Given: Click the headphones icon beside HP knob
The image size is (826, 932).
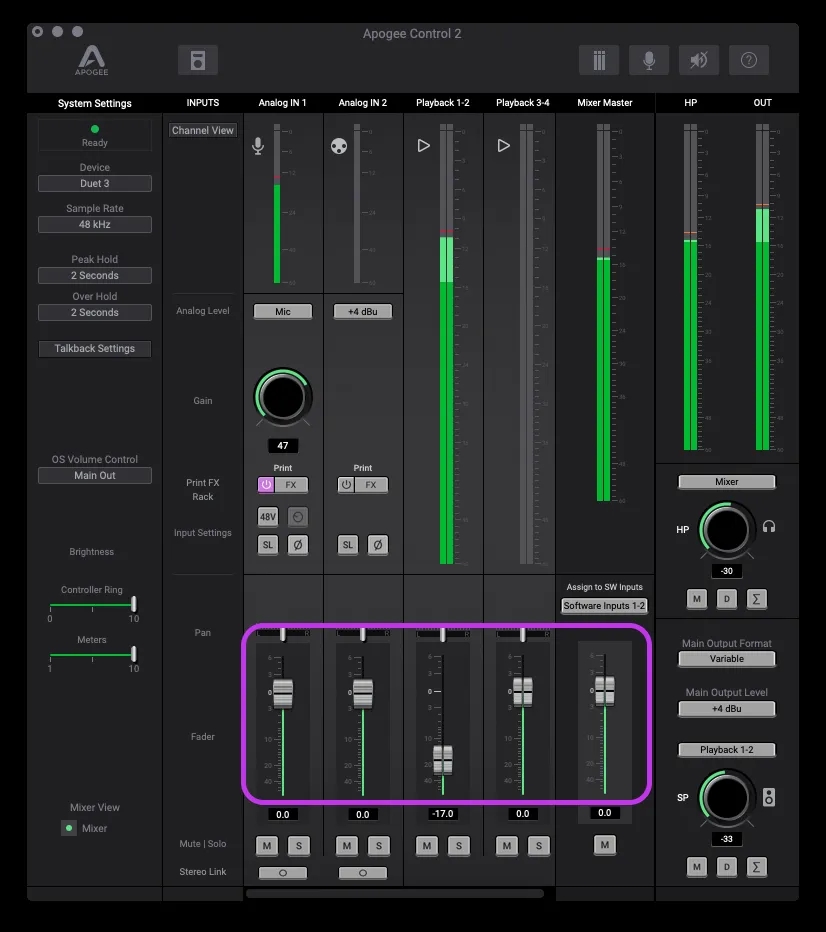Looking at the screenshot, I should [769, 527].
